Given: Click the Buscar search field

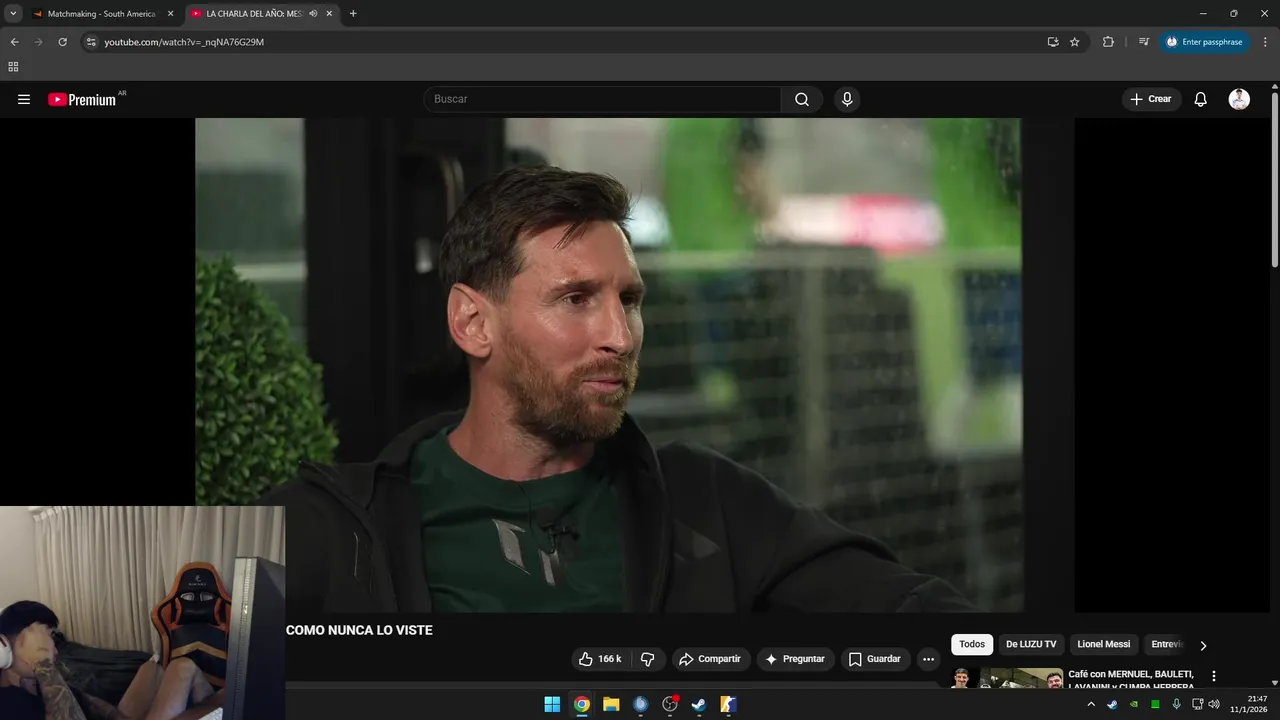Looking at the screenshot, I should click(x=603, y=99).
